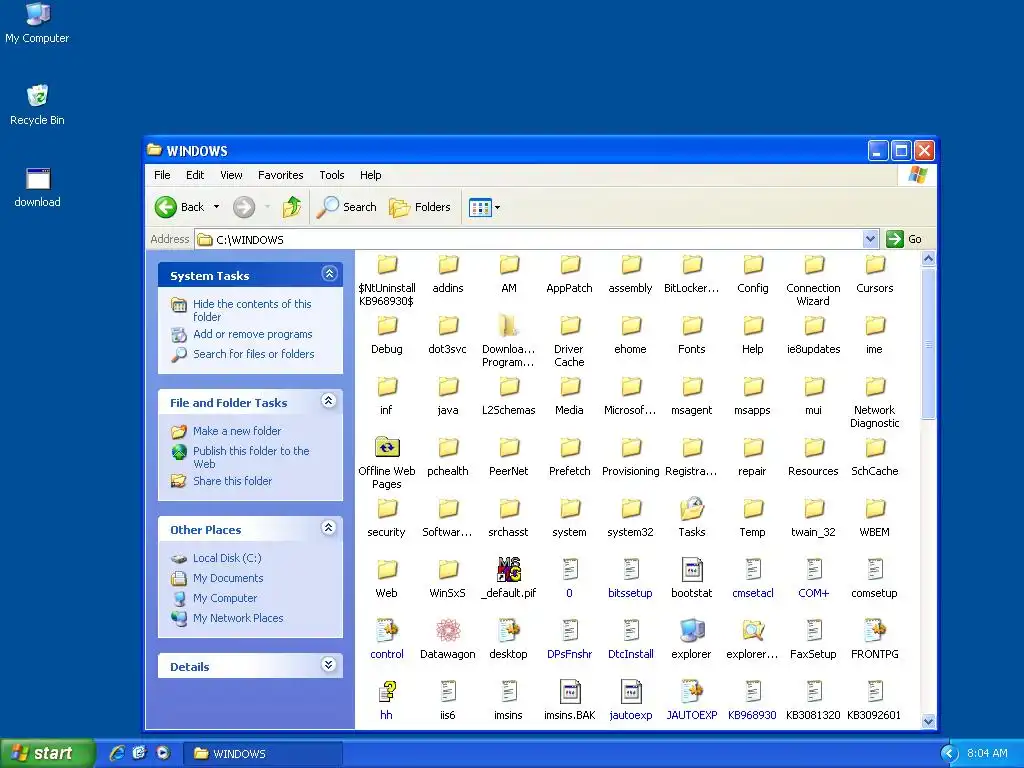The height and width of the screenshot is (768, 1024).
Task: Select the Tasks scheduled folder icon
Action: [x=692, y=517]
